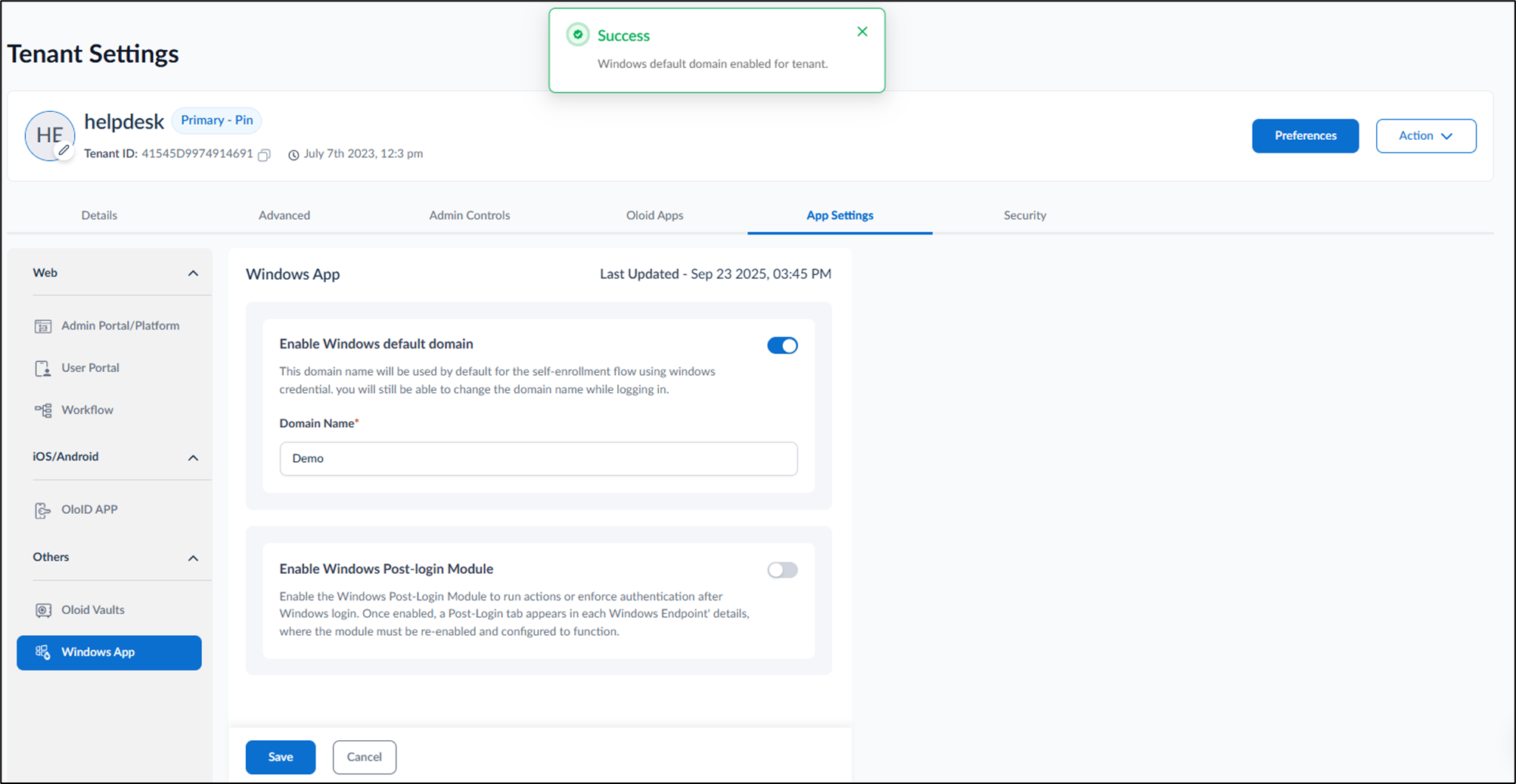Click the Domain Name input field
The image size is (1516, 784).
click(539, 459)
